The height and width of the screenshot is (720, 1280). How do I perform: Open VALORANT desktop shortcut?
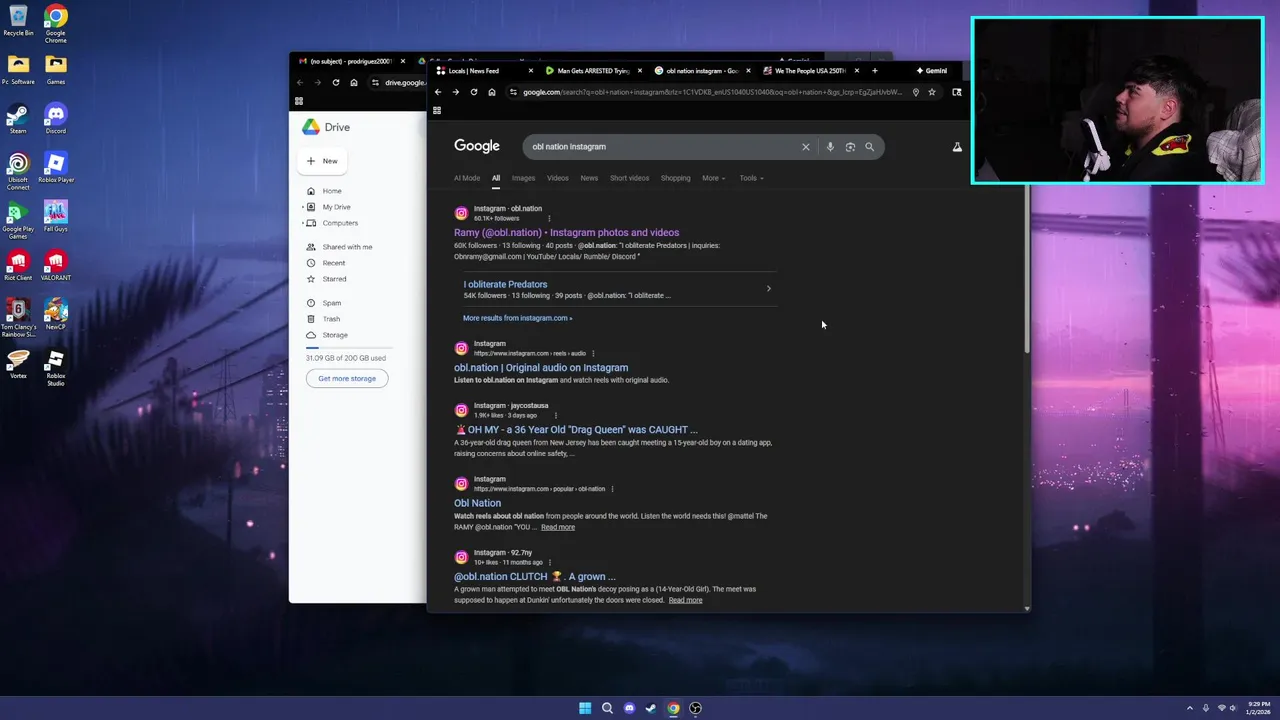[56, 267]
